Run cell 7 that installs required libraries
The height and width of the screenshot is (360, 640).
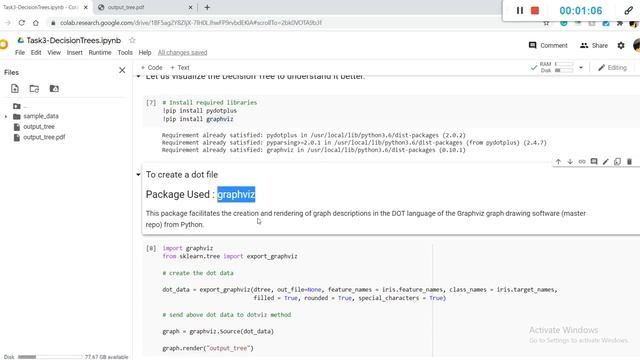[x=151, y=102]
